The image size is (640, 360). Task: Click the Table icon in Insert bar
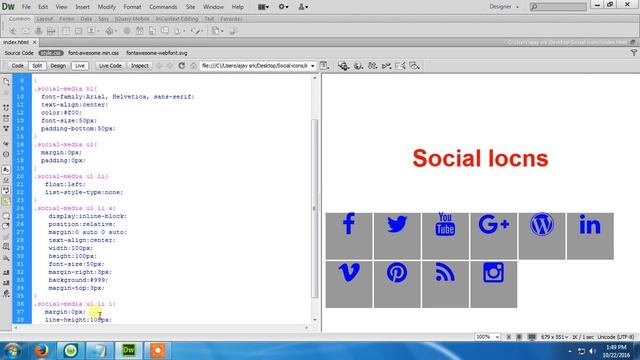(x=66, y=31)
